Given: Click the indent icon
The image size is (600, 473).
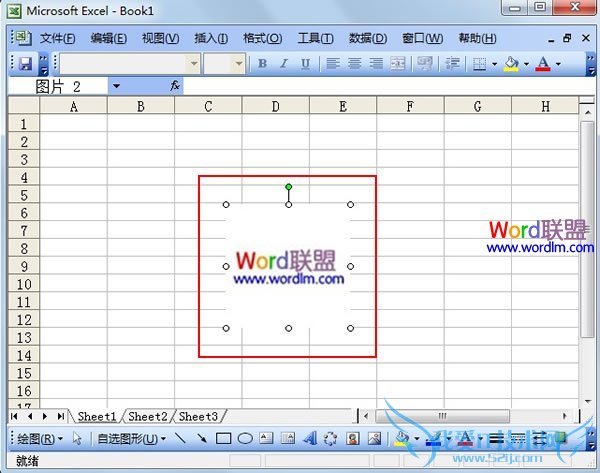Looking at the screenshot, I should pos(452,64).
